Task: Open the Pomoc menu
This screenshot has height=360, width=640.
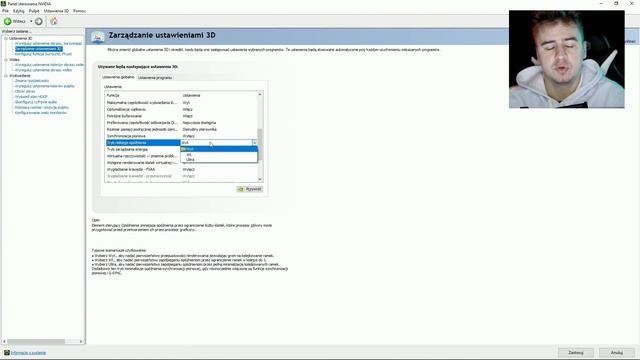Action: click(x=80, y=11)
